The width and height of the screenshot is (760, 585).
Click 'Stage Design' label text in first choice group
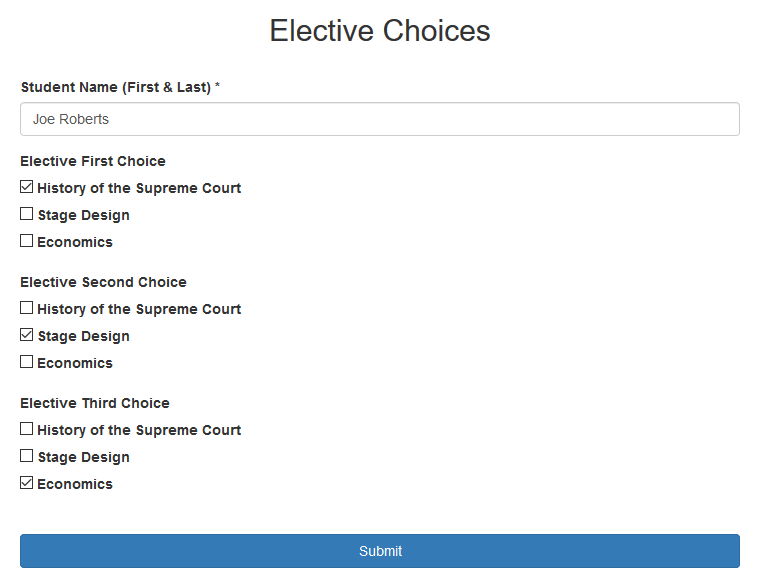tap(84, 215)
